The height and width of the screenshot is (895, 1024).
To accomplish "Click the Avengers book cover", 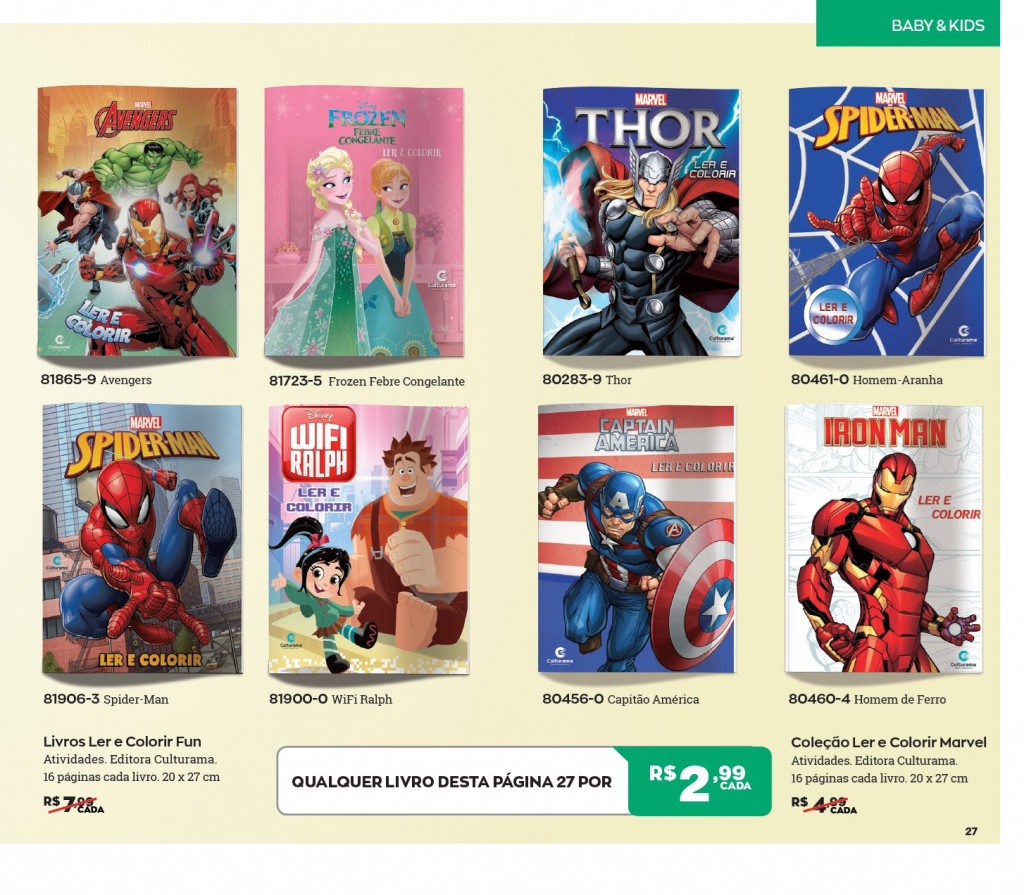I will tap(137, 221).
